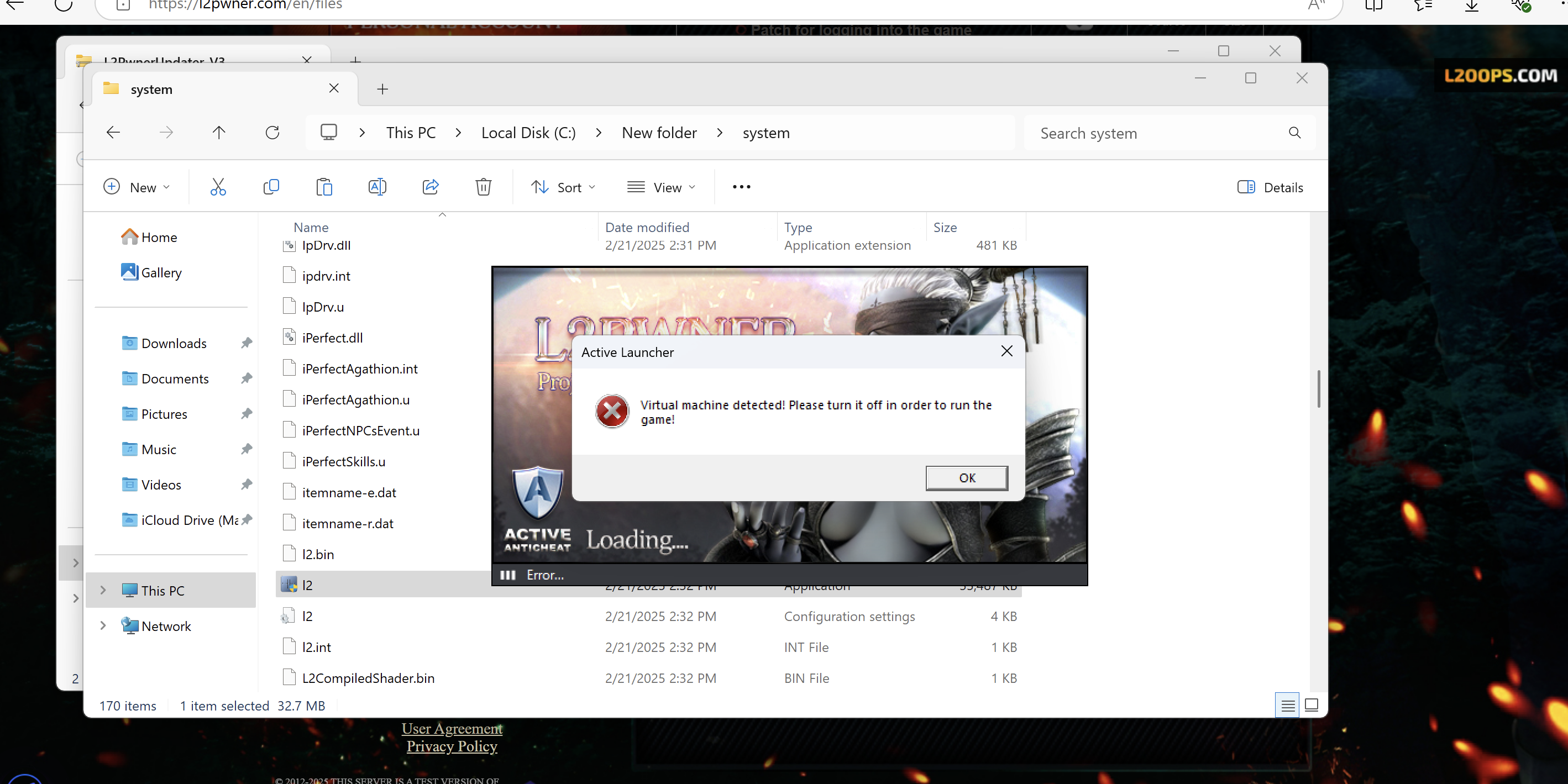
Task: Switch to large thumbnails view in status bar
Action: coord(1312,705)
